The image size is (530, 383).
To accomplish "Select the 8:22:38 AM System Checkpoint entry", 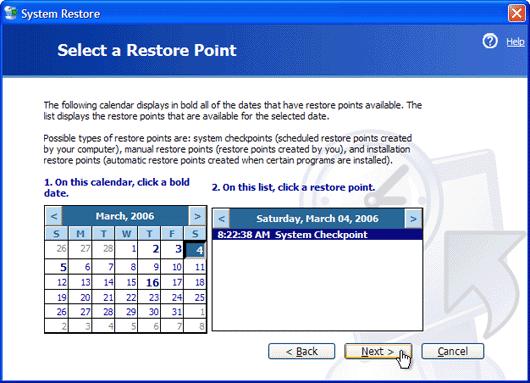I will click(x=317, y=235).
